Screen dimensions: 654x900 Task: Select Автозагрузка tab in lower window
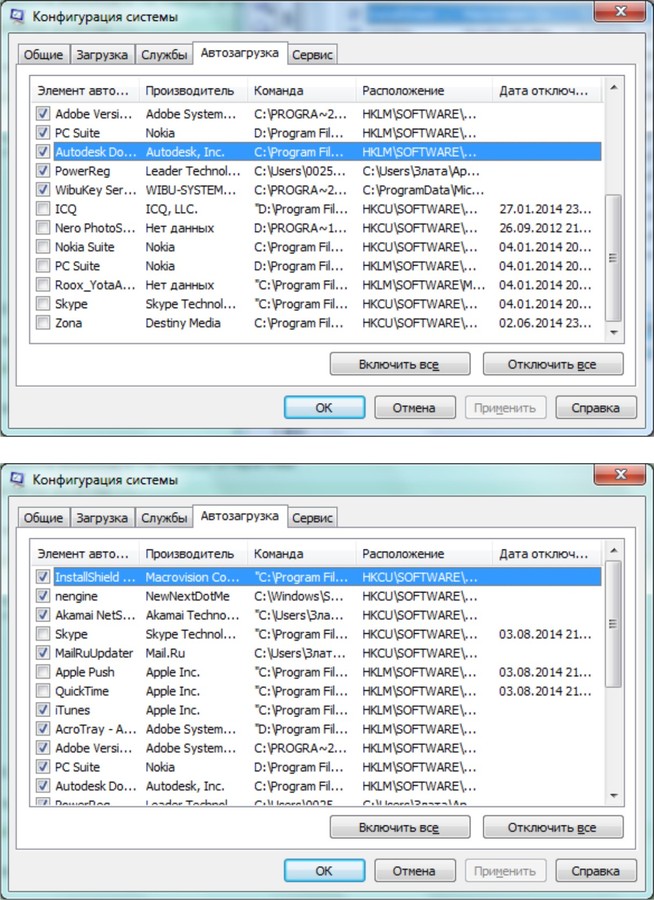(x=240, y=516)
